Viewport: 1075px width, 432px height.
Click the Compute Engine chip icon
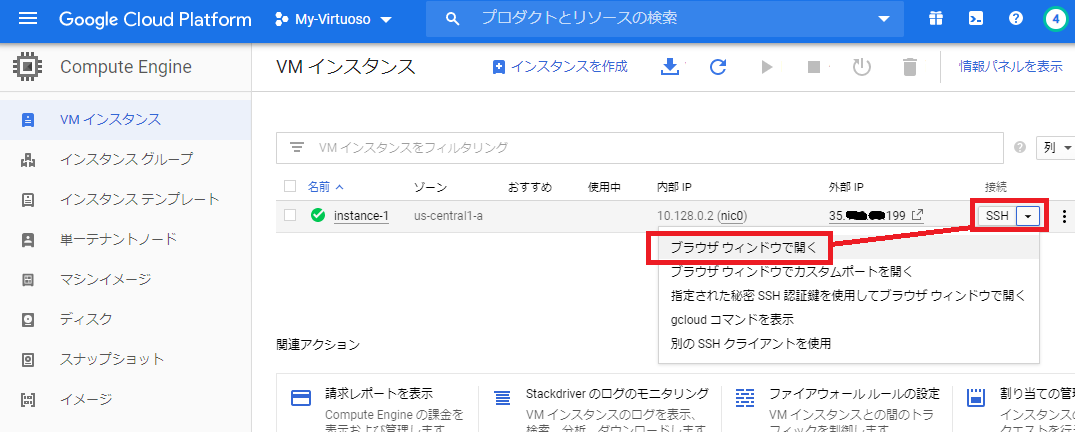pos(27,67)
